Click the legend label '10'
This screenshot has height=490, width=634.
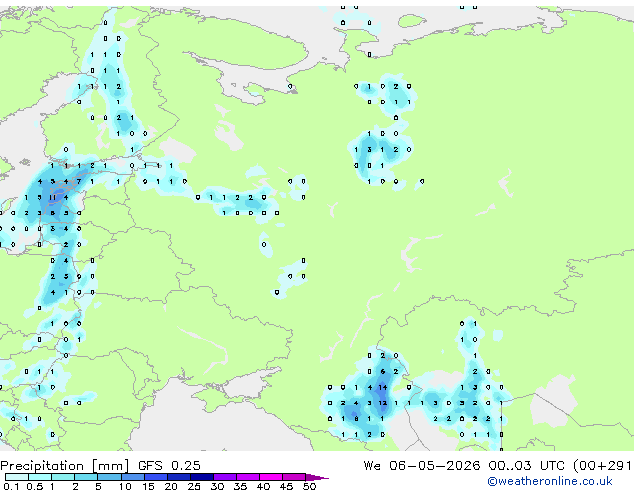click(x=125, y=486)
